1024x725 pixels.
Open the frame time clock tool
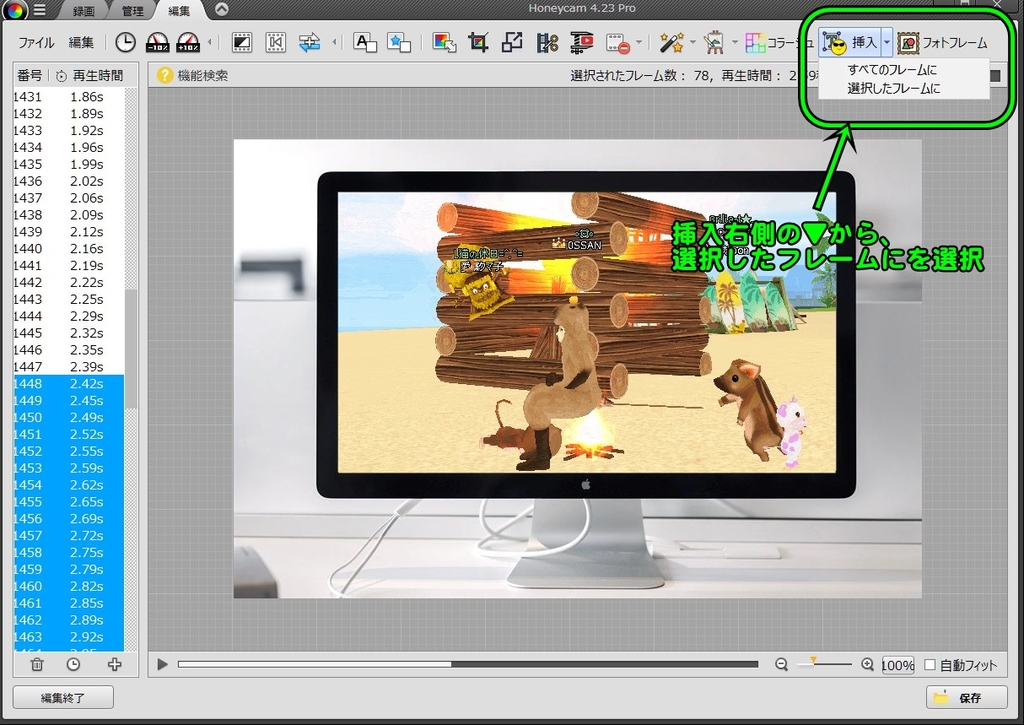125,43
